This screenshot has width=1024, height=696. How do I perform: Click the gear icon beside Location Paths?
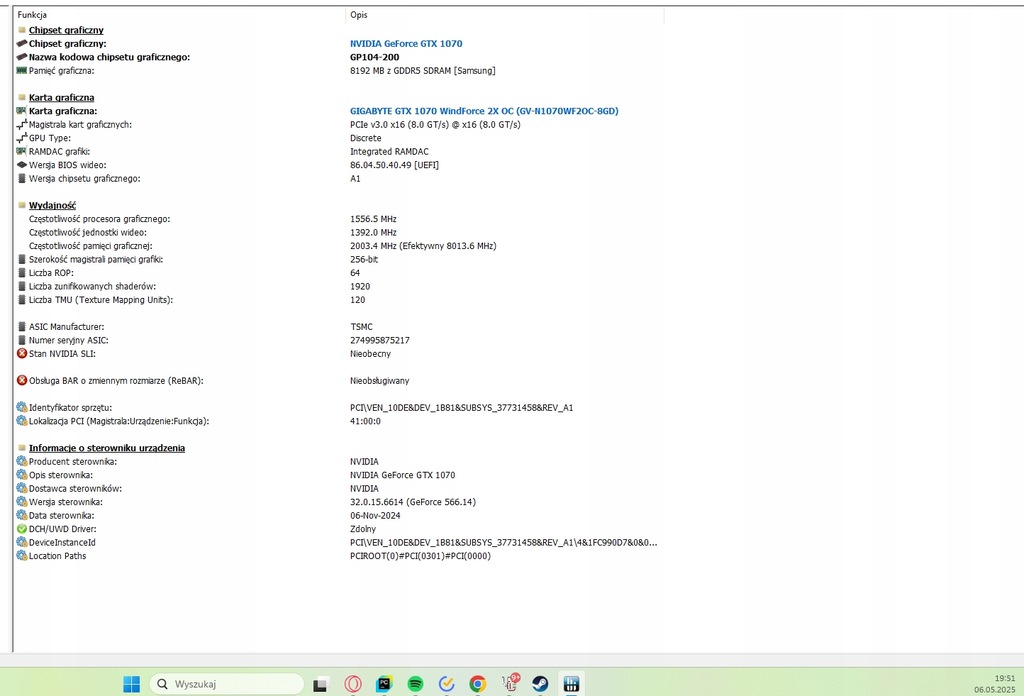22,556
